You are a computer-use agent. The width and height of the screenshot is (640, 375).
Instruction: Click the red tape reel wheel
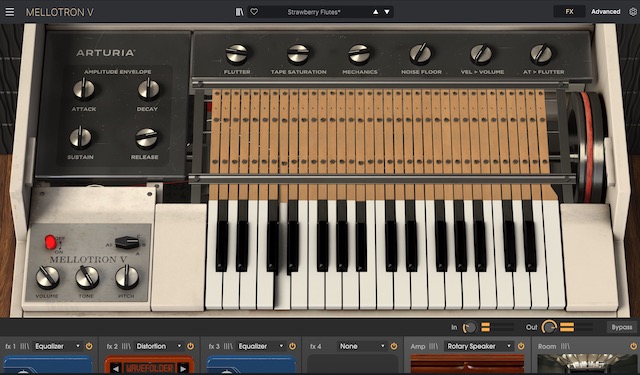point(588,147)
